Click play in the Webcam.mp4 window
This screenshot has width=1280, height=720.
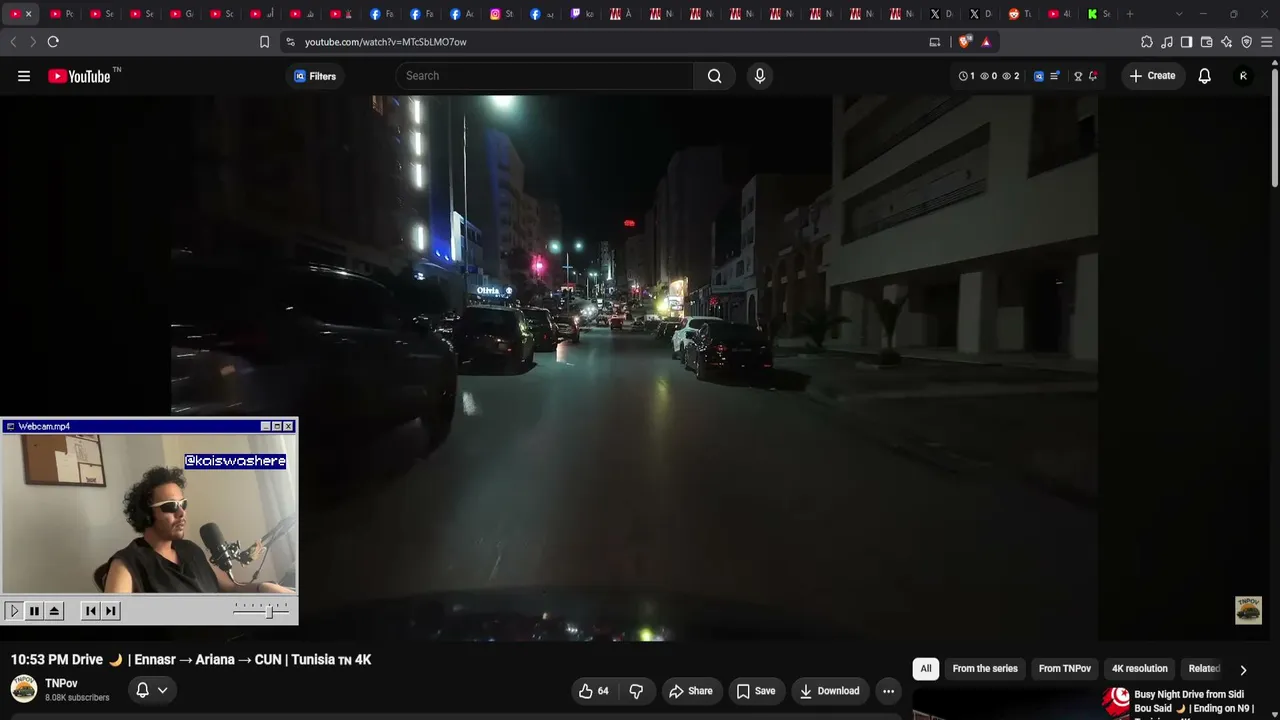pyautogui.click(x=14, y=611)
